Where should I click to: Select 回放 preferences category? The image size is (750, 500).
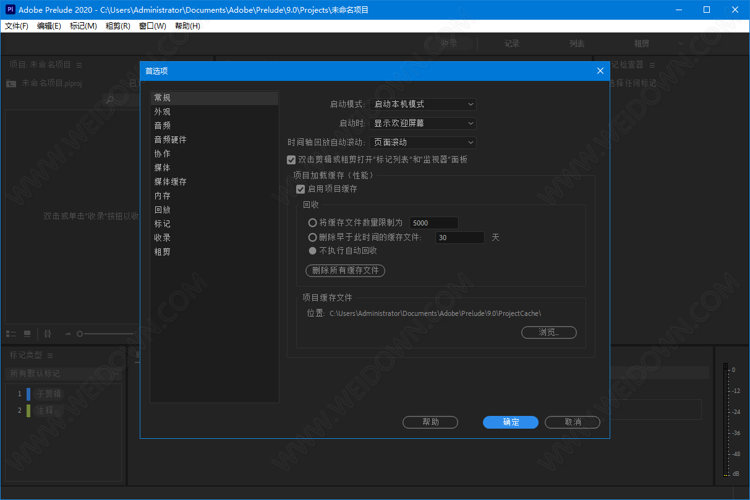point(214,210)
